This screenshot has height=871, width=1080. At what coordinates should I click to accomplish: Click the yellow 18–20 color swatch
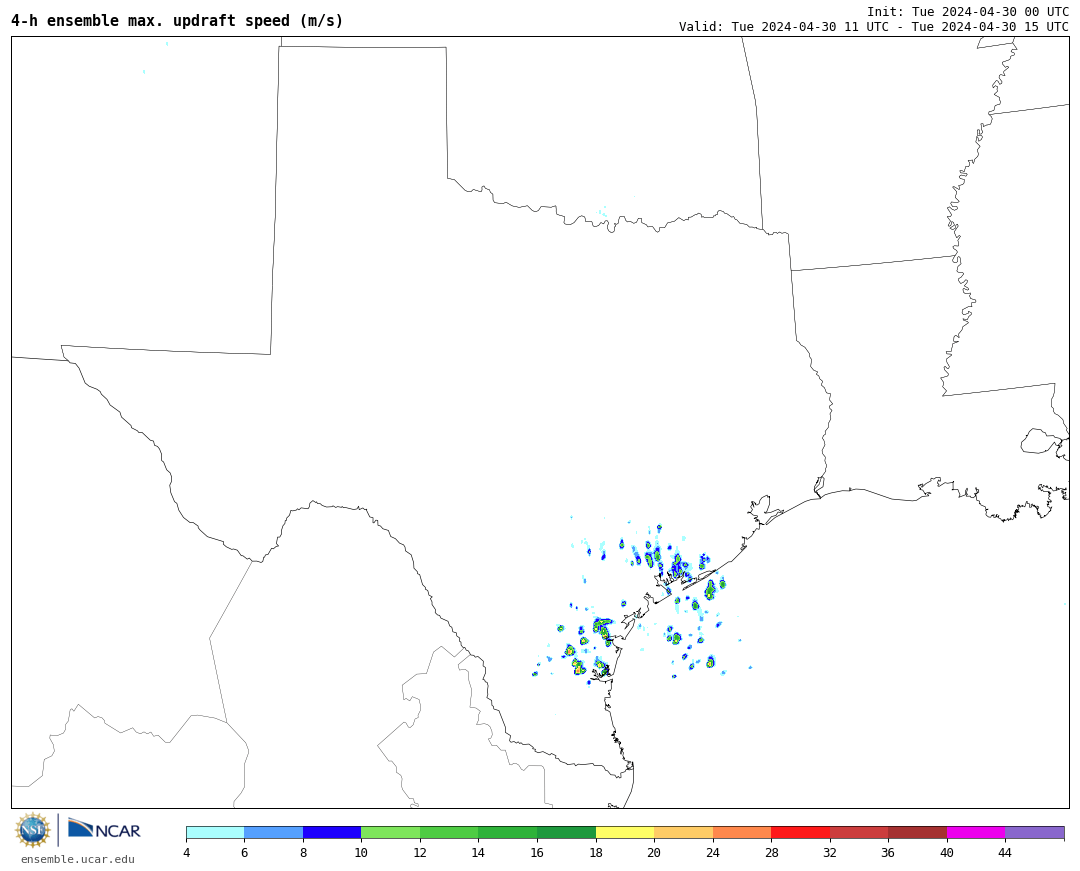tap(625, 832)
